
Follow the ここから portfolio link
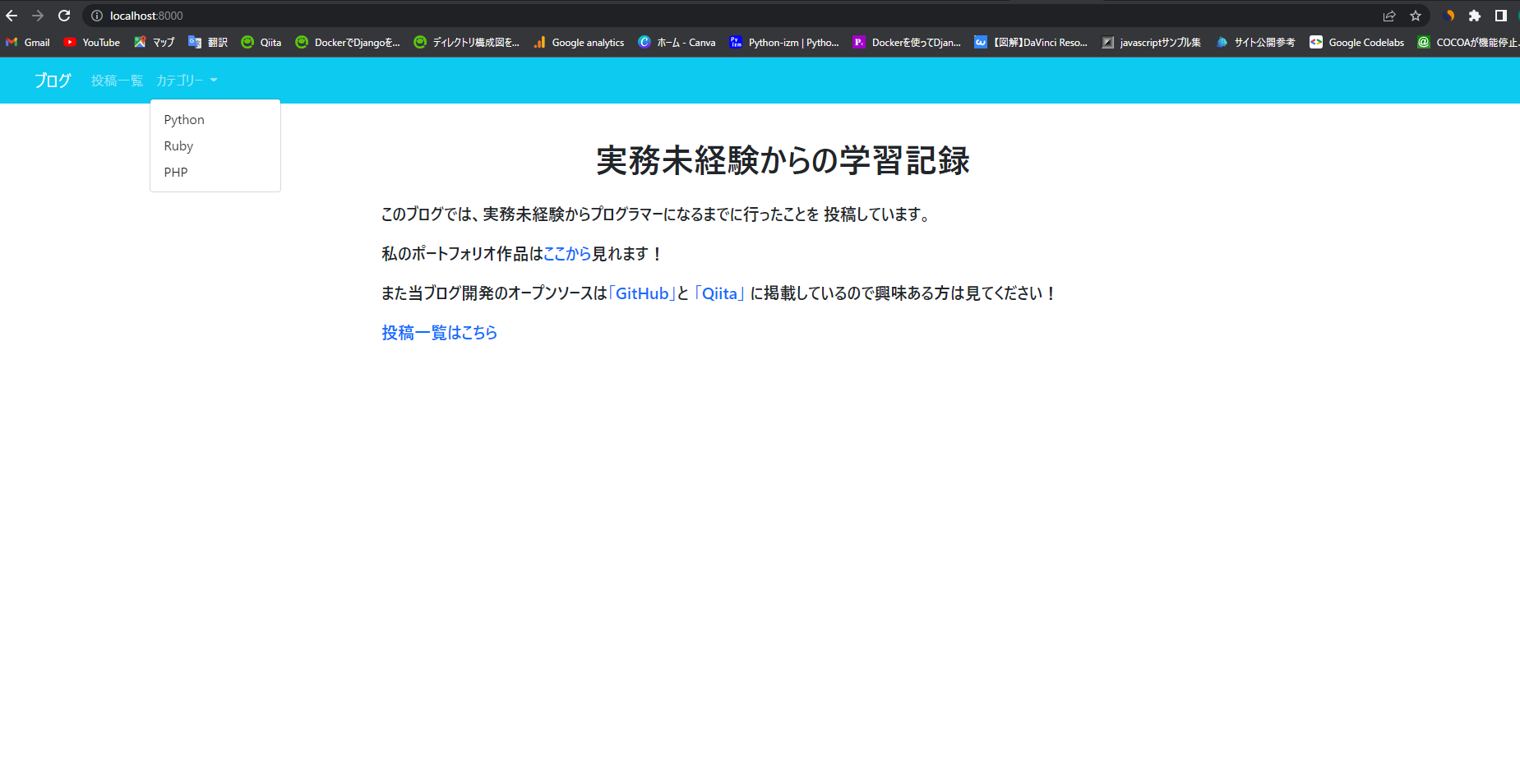point(567,254)
